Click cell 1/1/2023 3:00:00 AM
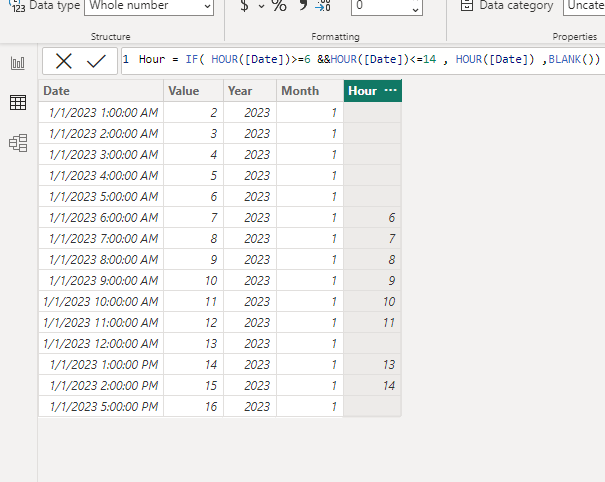The height and width of the screenshot is (482, 605). click(101, 154)
